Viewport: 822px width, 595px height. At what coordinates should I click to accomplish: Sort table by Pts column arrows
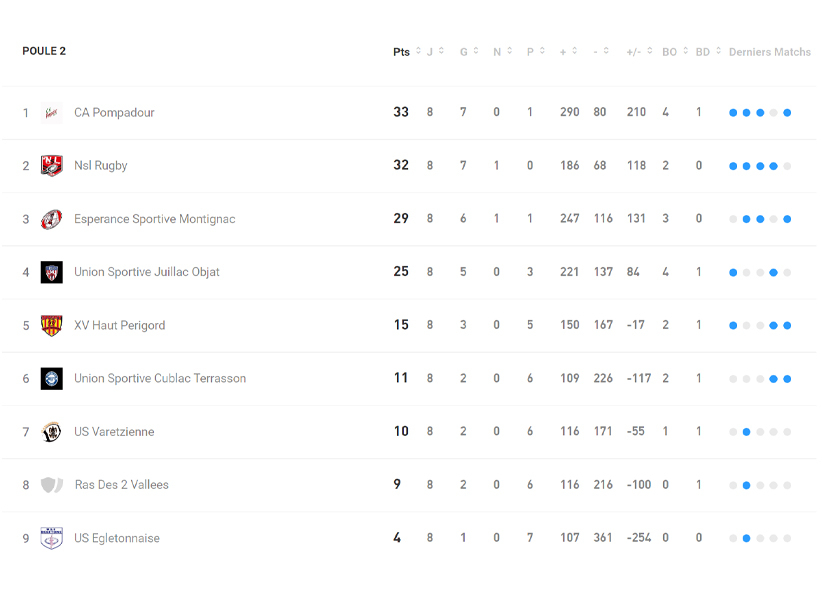pos(418,52)
